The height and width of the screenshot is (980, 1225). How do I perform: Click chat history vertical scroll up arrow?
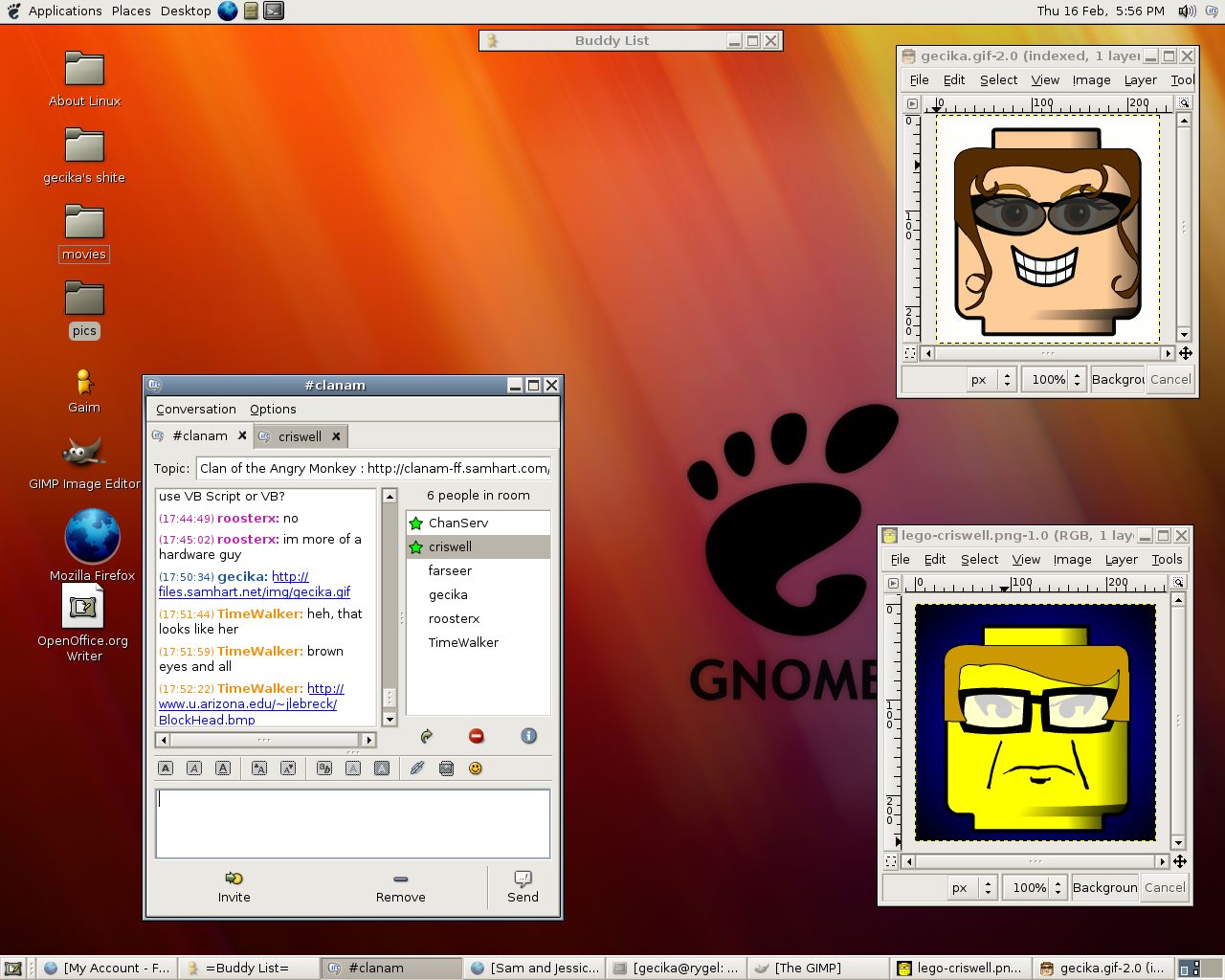pyautogui.click(x=390, y=496)
